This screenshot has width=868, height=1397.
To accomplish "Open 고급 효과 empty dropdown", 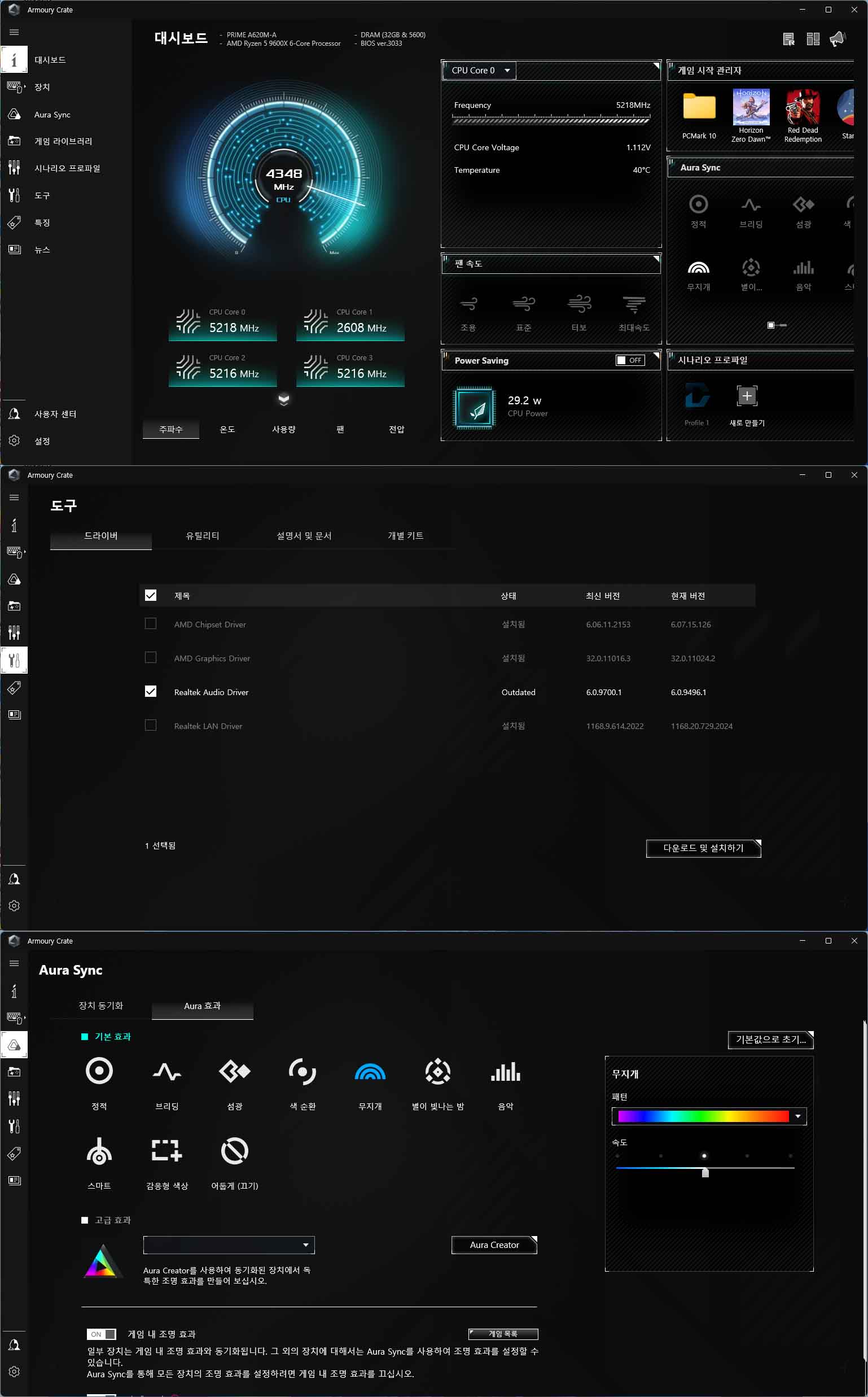I will pyautogui.click(x=229, y=1245).
